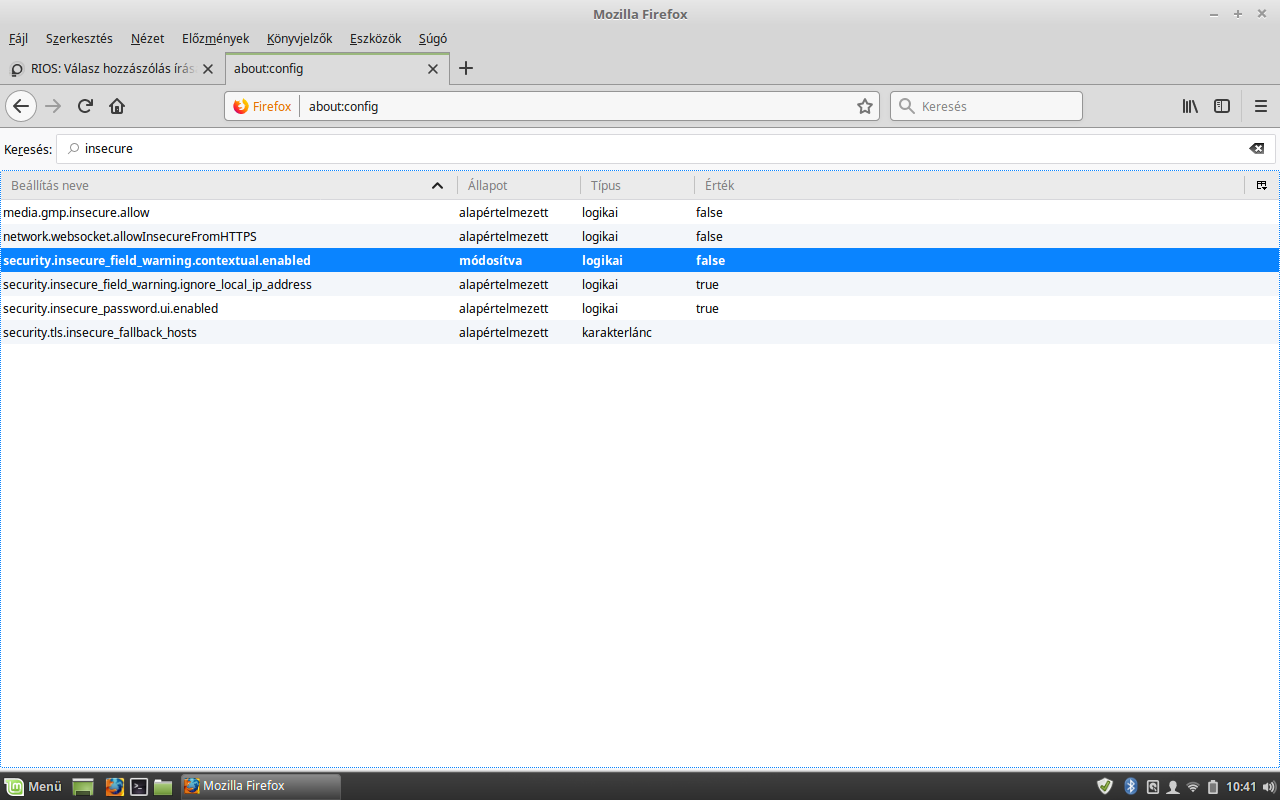Open the terminal from the panel

(x=139, y=786)
